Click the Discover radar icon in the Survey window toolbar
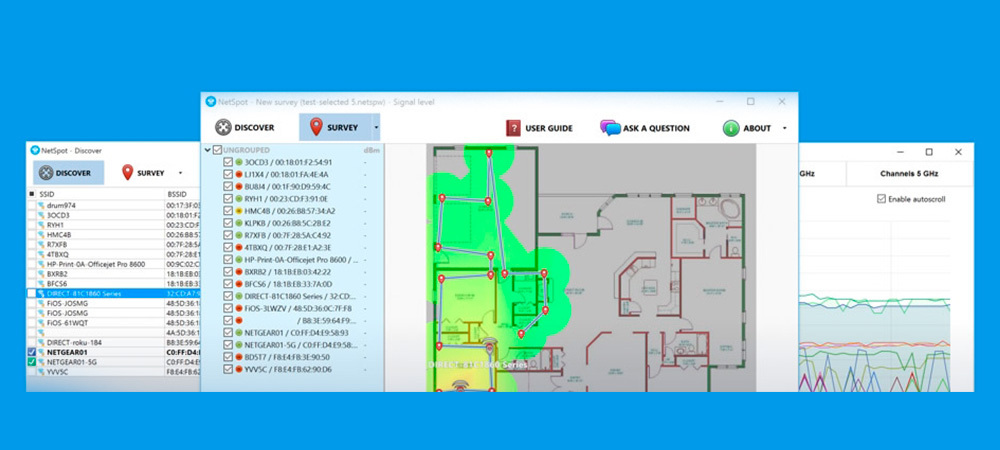Image resolution: width=1000 pixels, height=450 pixels. tap(223, 127)
